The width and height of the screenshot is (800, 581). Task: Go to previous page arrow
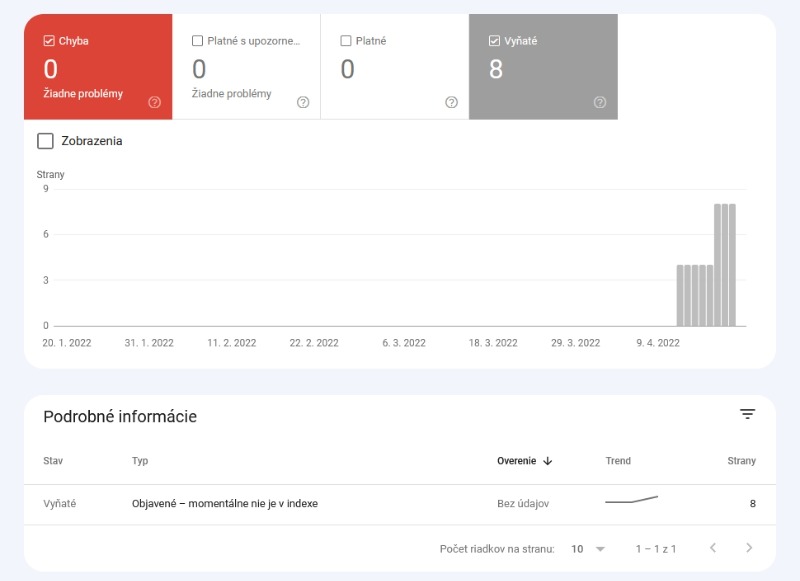[x=713, y=548]
